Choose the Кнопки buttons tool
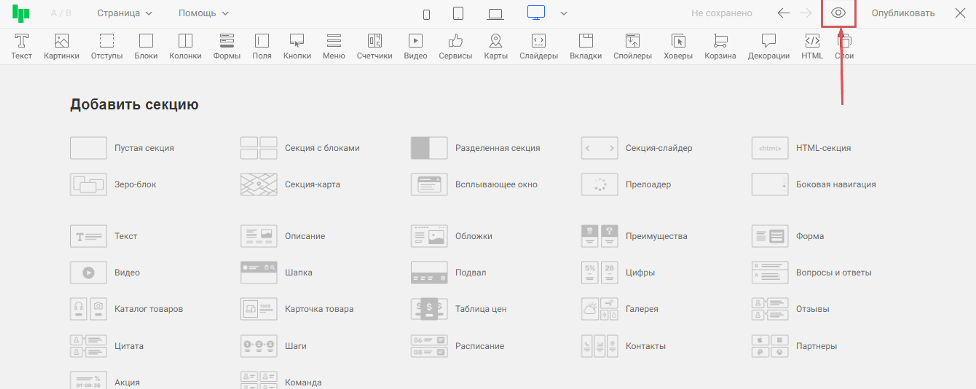976x389 pixels. click(x=297, y=47)
